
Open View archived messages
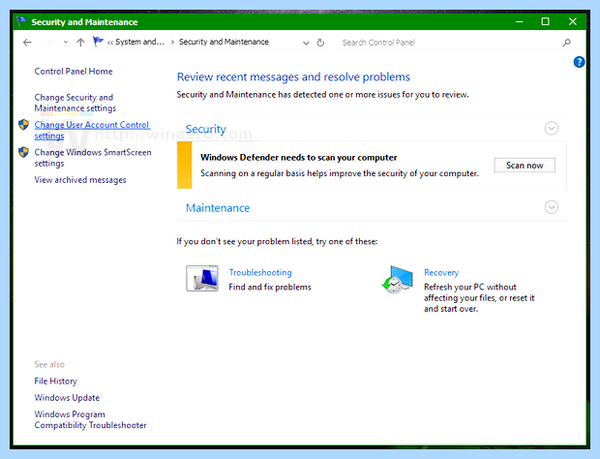click(80, 180)
